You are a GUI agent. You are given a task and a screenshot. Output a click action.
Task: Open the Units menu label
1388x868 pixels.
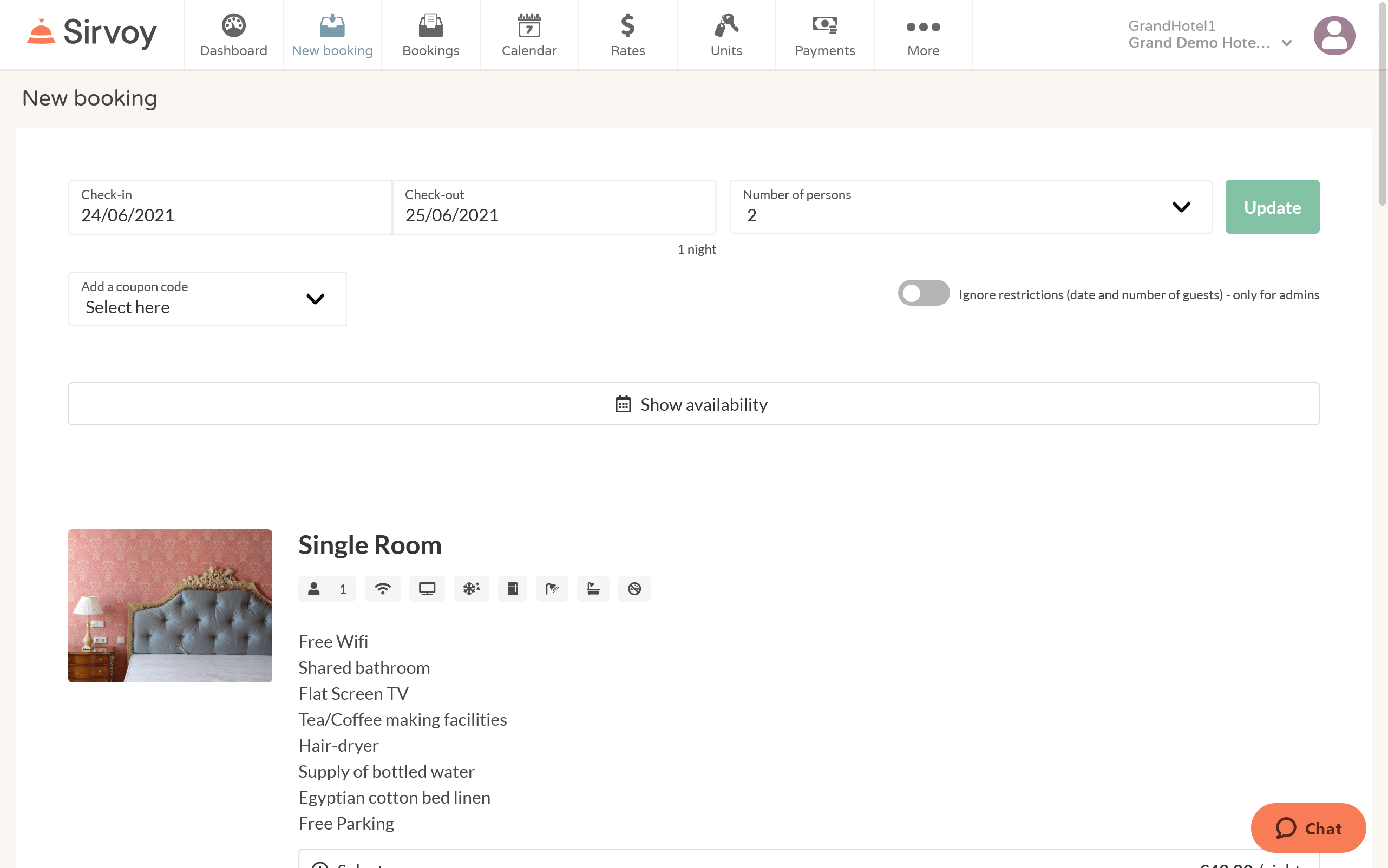726,50
